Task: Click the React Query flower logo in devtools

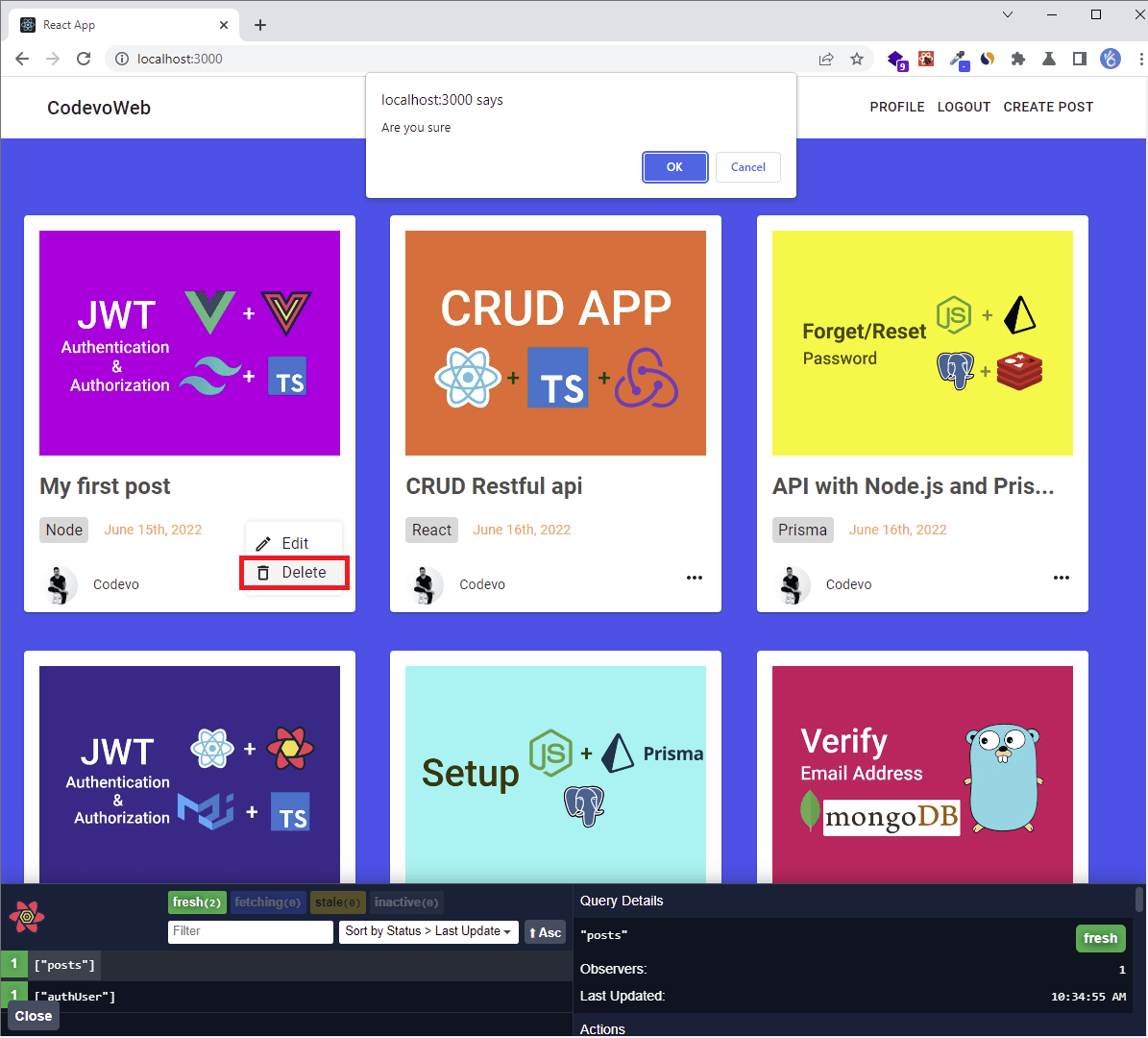Action: coord(27,916)
